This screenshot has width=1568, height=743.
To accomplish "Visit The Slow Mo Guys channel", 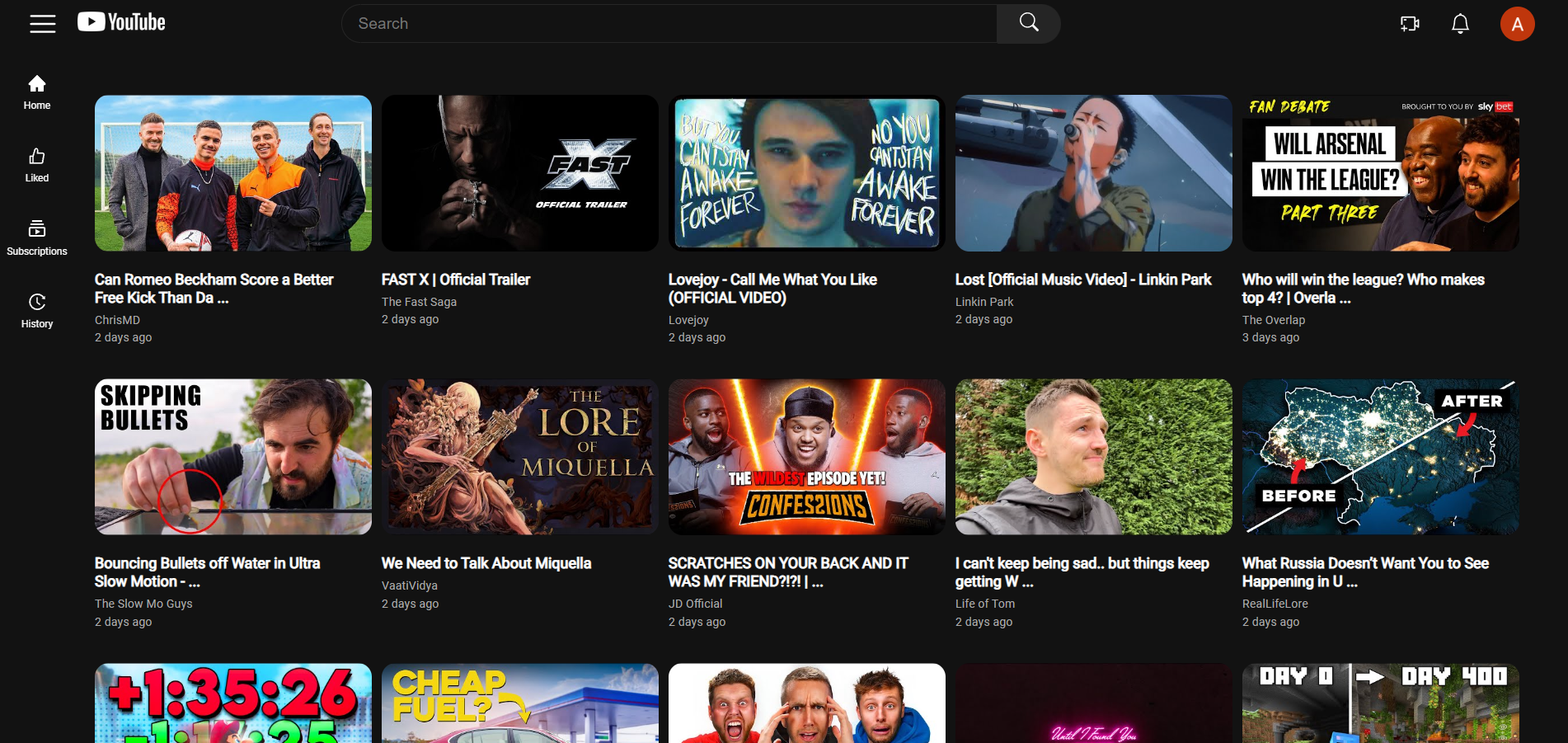I will [x=143, y=604].
